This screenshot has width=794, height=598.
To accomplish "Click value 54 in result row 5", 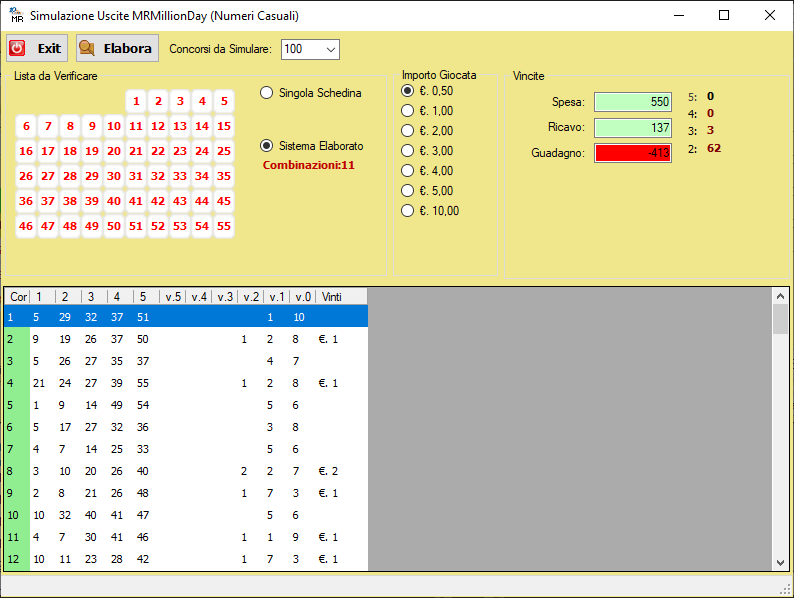I will click(x=143, y=405).
